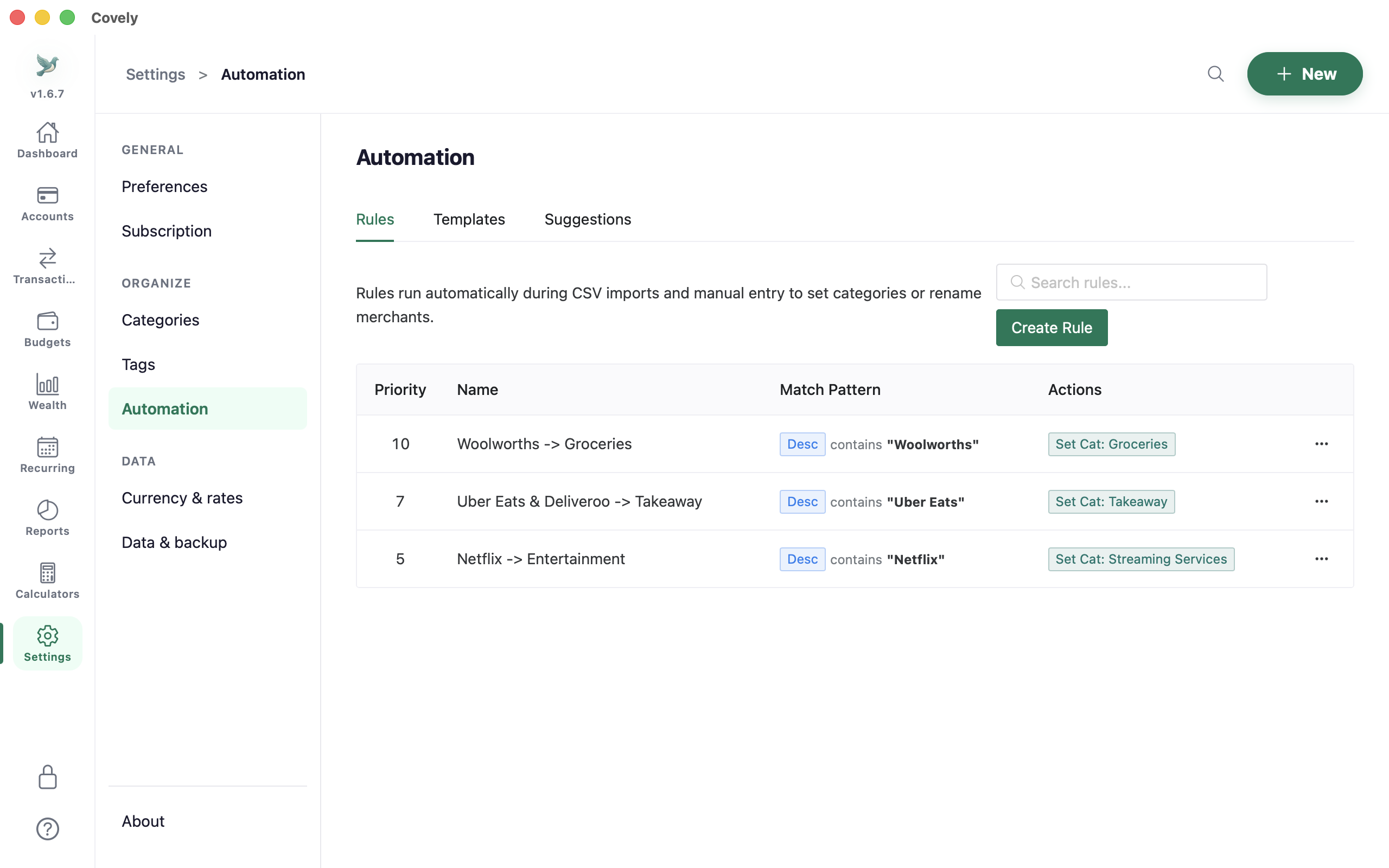
Task: Open Data & backup settings
Action: [208, 542]
